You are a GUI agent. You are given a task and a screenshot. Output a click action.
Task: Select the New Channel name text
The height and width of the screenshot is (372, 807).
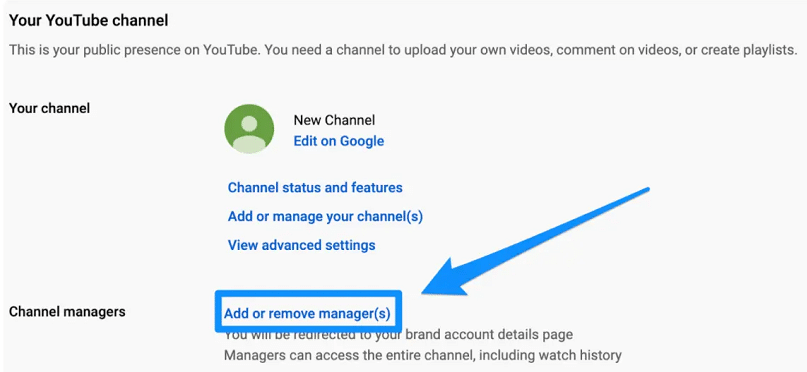tap(334, 120)
